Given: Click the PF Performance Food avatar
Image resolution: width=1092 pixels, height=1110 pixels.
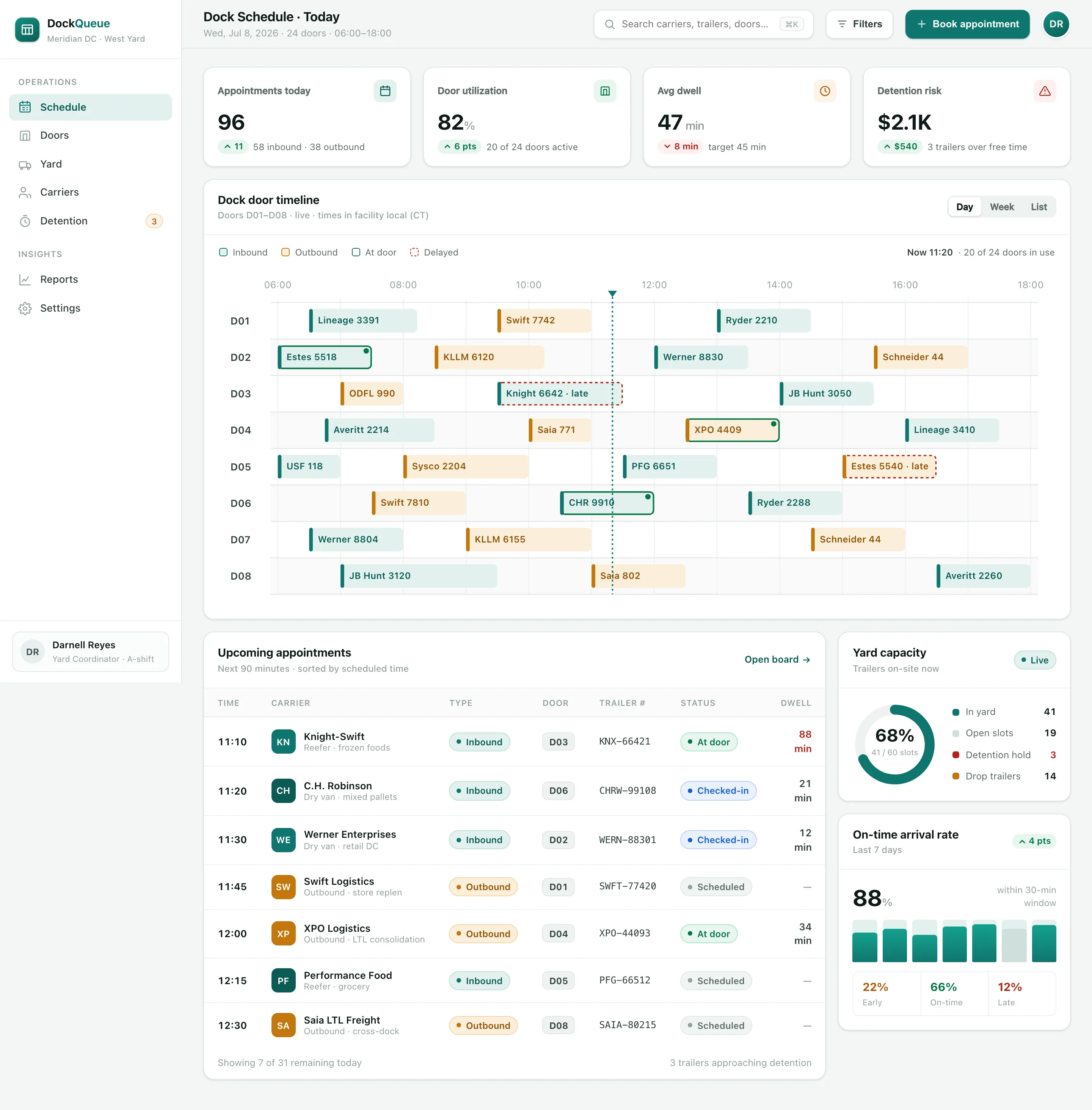Looking at the screenshot, I should tap(283, 981).
